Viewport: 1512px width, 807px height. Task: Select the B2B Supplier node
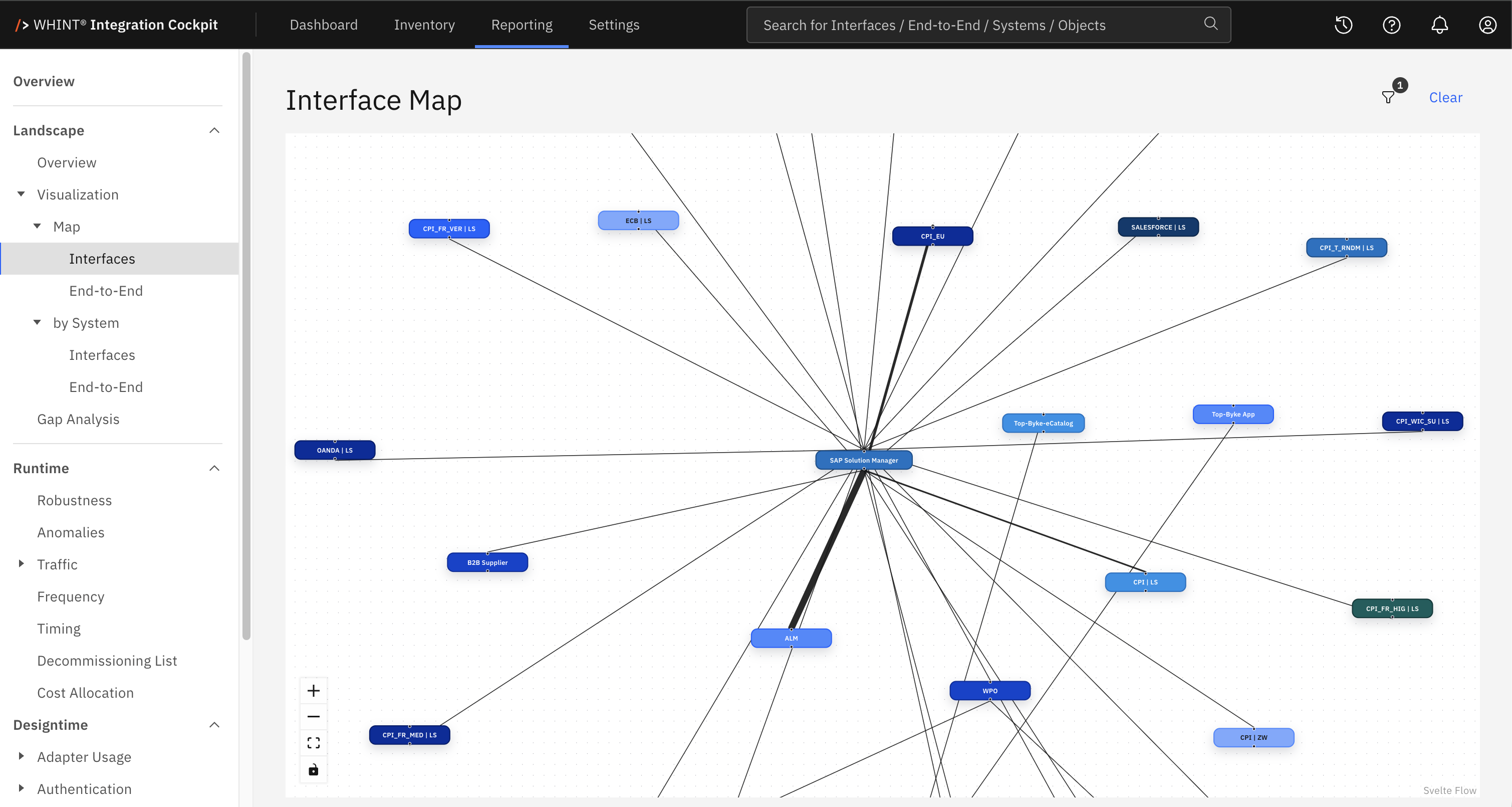[x=487, y=562]
